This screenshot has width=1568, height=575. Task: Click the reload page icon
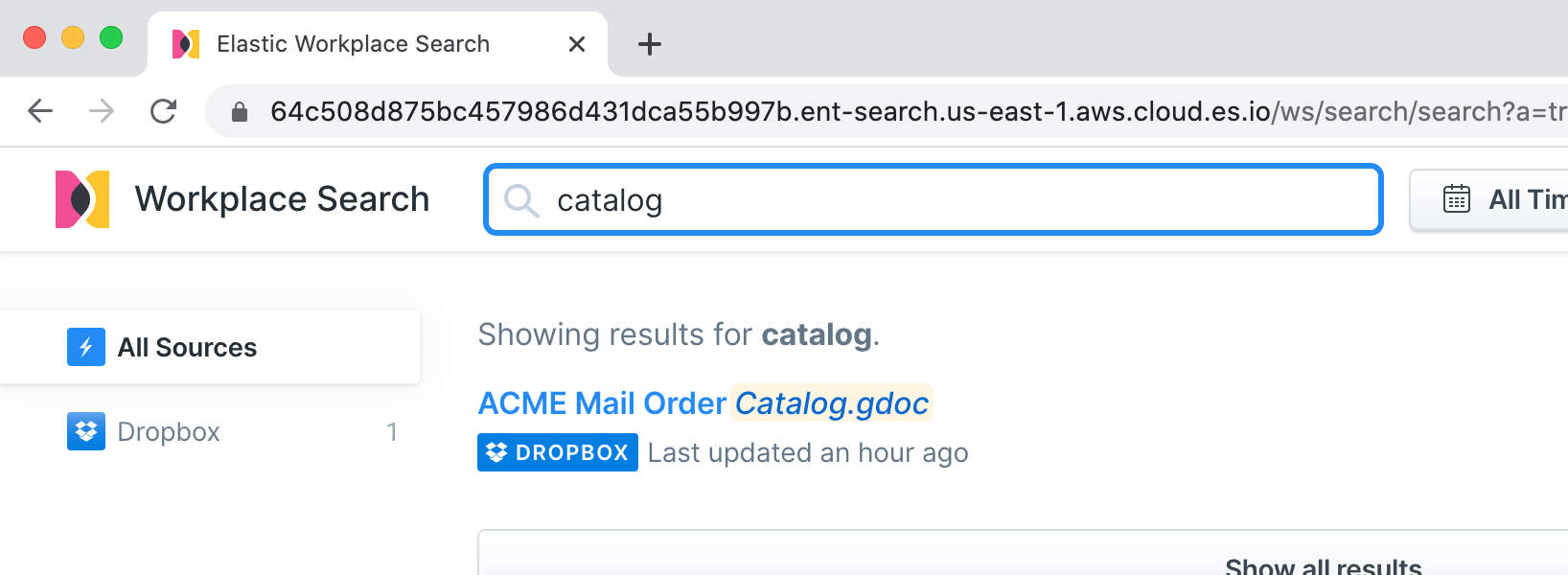click(163, 111)
